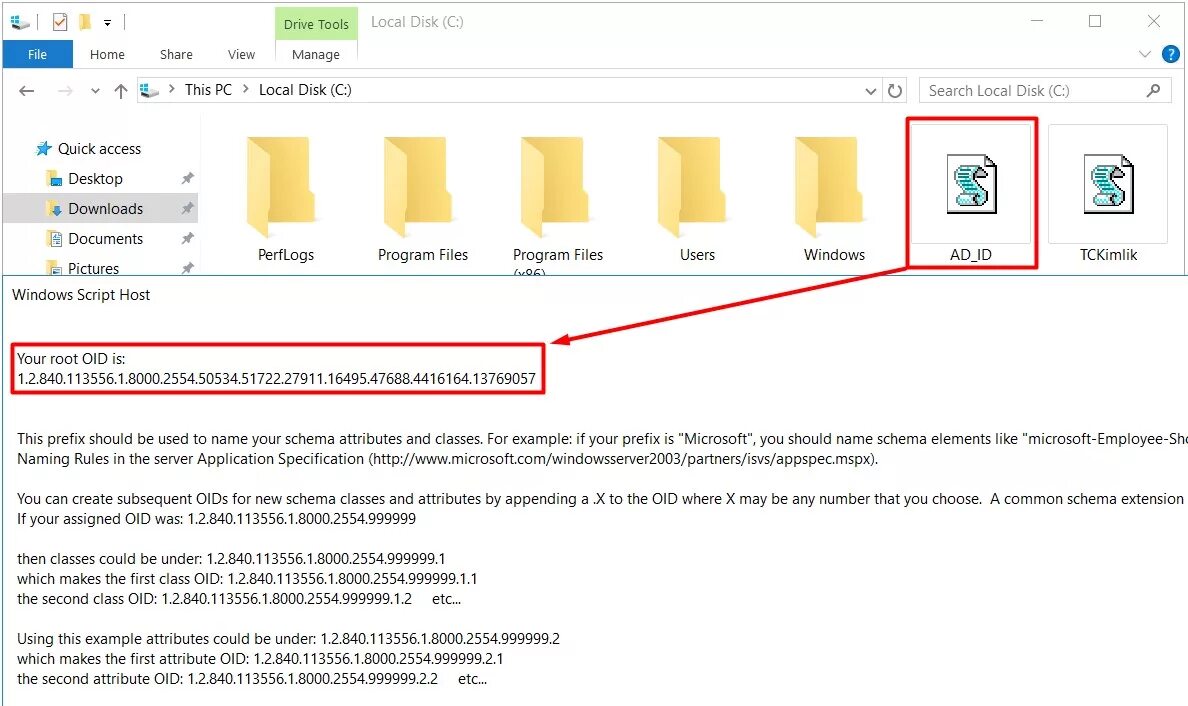Viewport: 1188px width, 706px height.
Task: Select the Program Files (x86) folder icon
Action: pyautogui.click(x=556, y=187)
